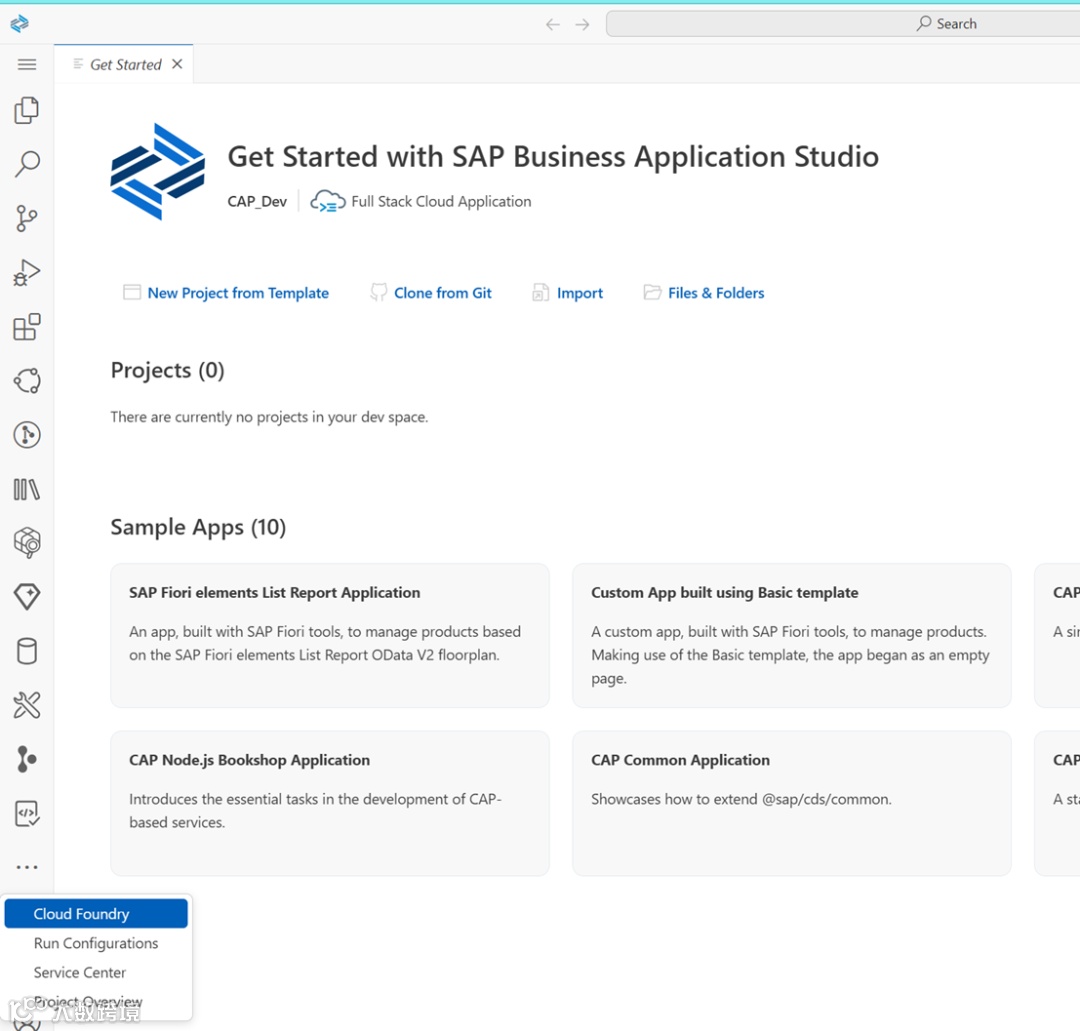Choose Service Center from the menu
Viewport: 1080px width, 1031px height.
80,972
